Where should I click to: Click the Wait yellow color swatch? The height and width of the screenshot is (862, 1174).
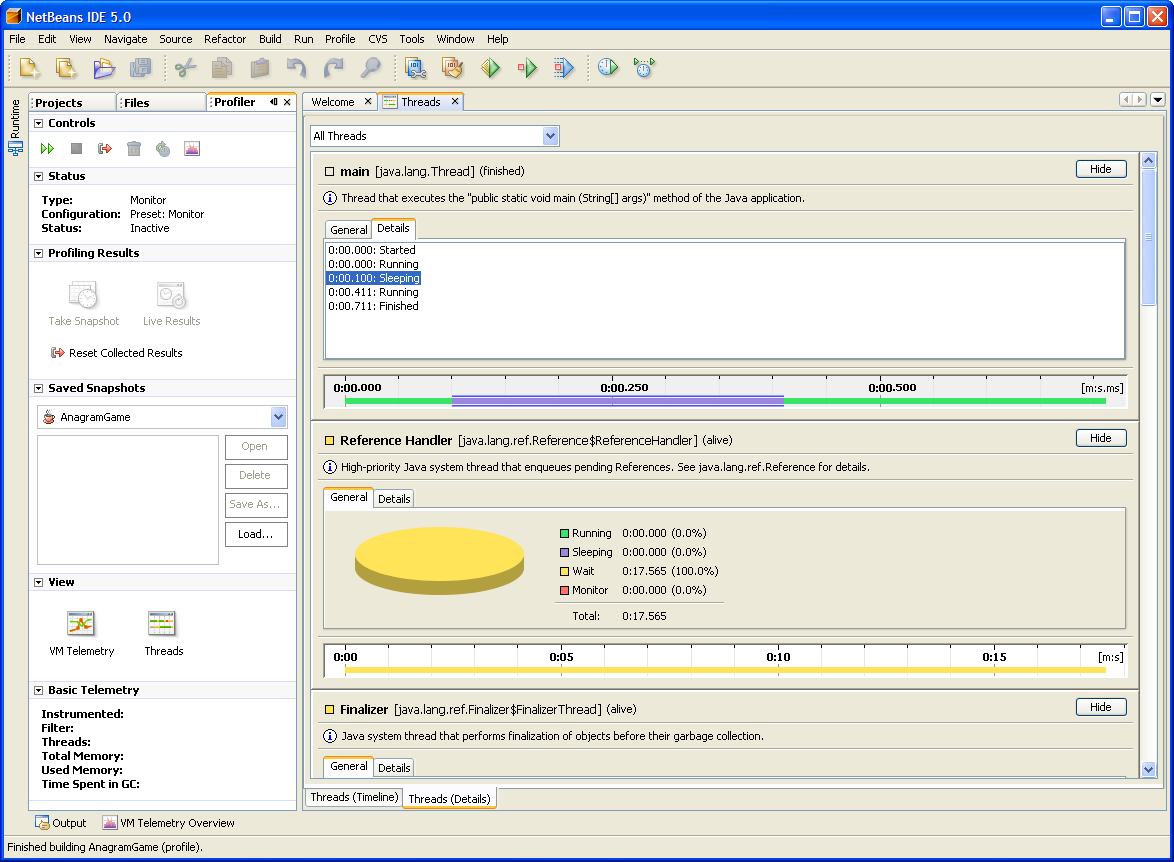pos(565,571)
